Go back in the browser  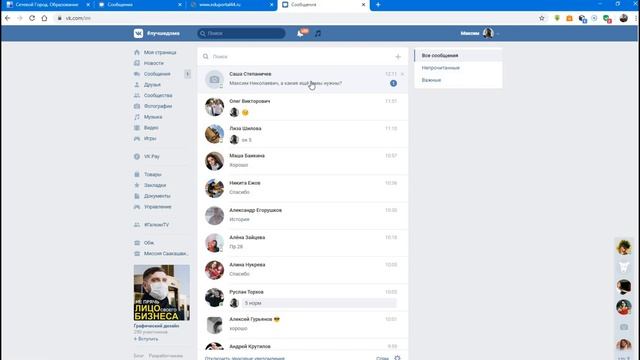(7, 18)
